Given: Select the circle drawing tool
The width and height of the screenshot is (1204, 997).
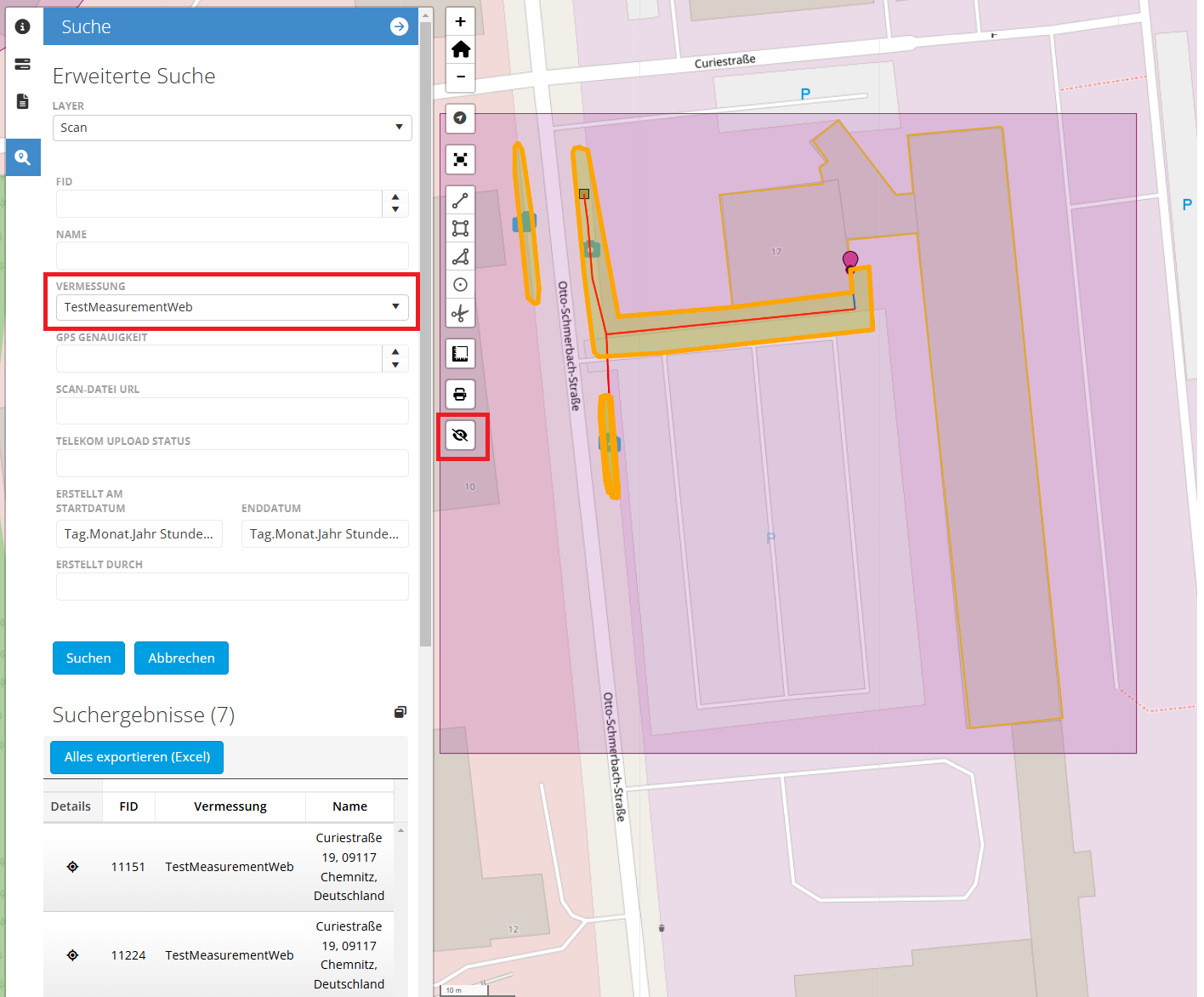Looking at the screenshot, I should coord(460,285).
